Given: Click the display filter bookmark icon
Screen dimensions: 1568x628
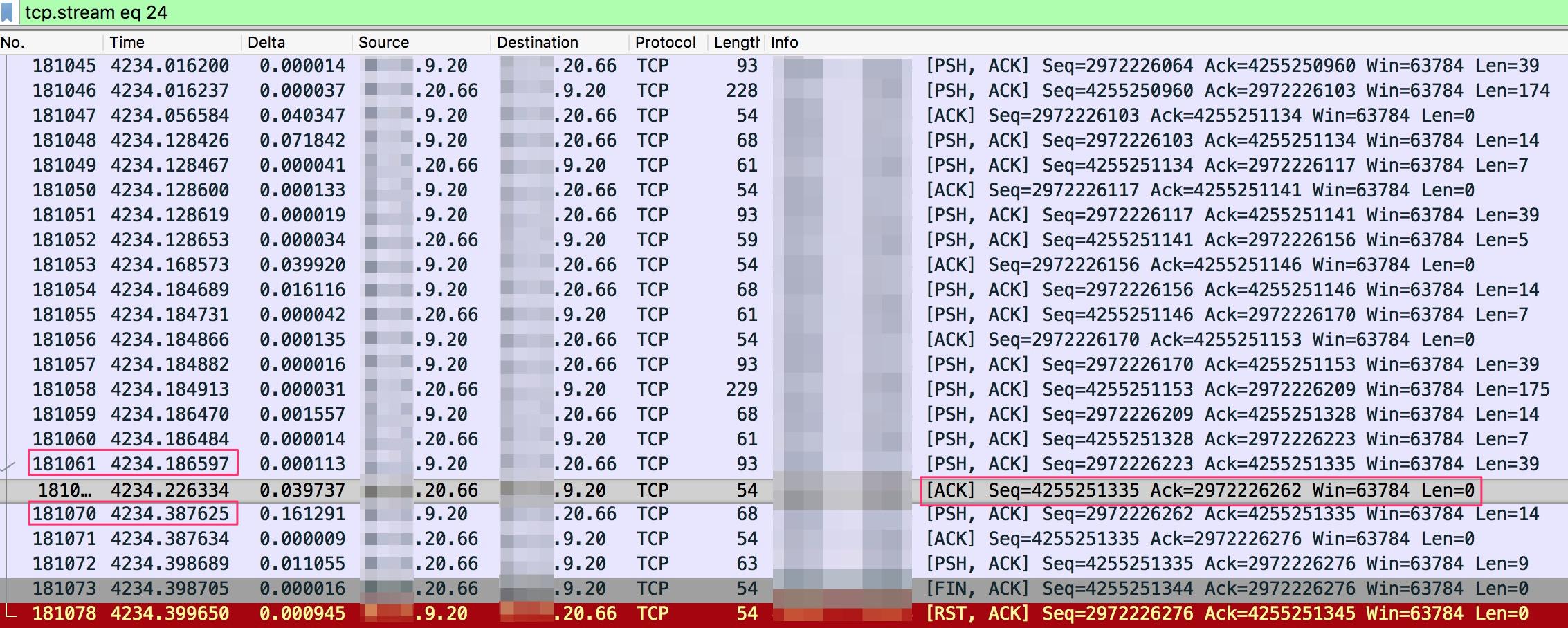Looking at the screenshot, I should pos(8,12).
